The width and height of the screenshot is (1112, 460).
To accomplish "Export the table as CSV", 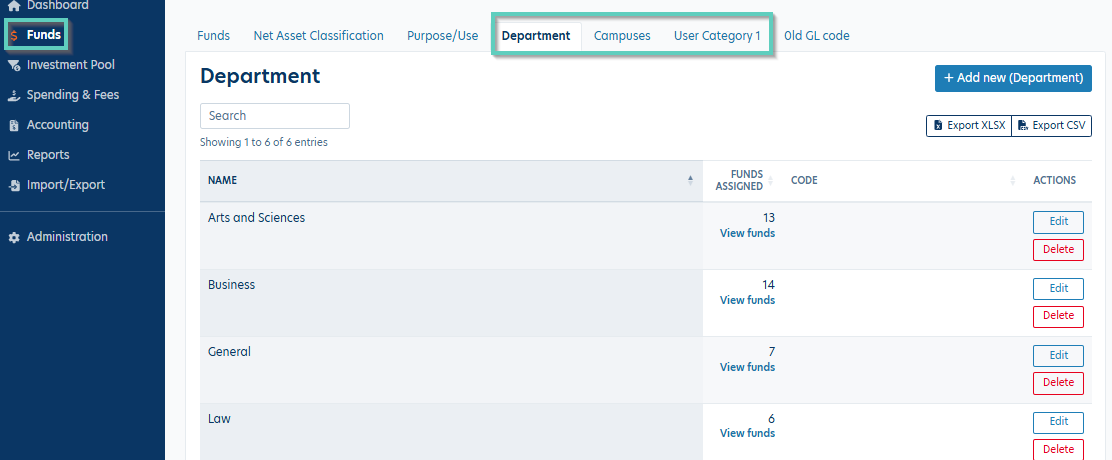I will [x=1052, y=125].
